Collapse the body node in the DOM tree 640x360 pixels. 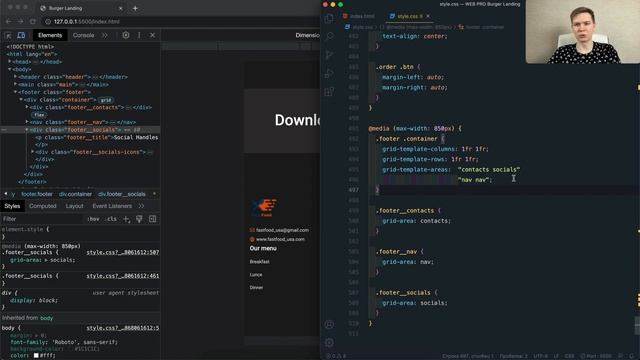point(10,69)
